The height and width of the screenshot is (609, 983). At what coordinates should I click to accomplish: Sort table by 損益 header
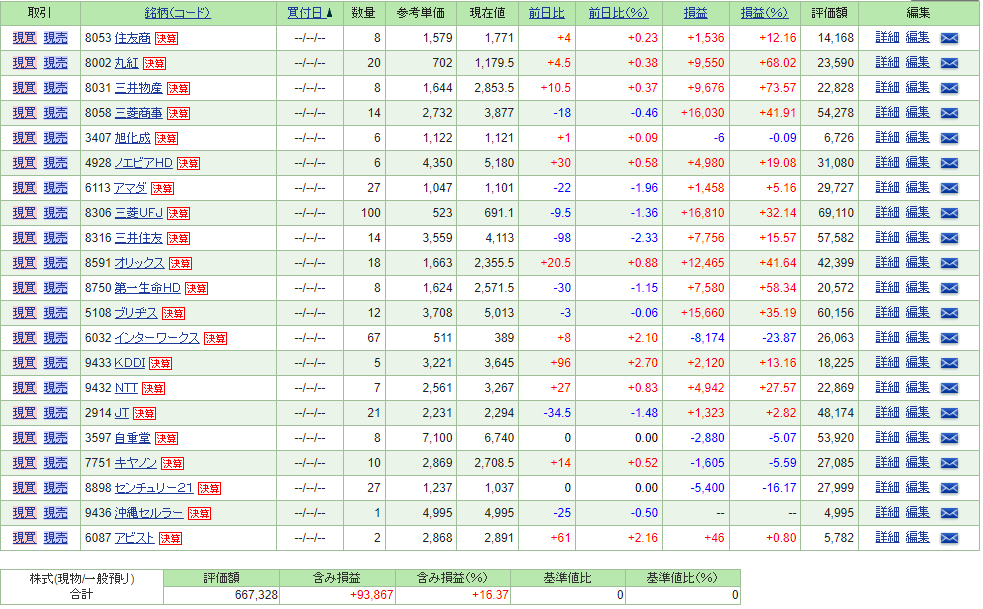[695, 13]
